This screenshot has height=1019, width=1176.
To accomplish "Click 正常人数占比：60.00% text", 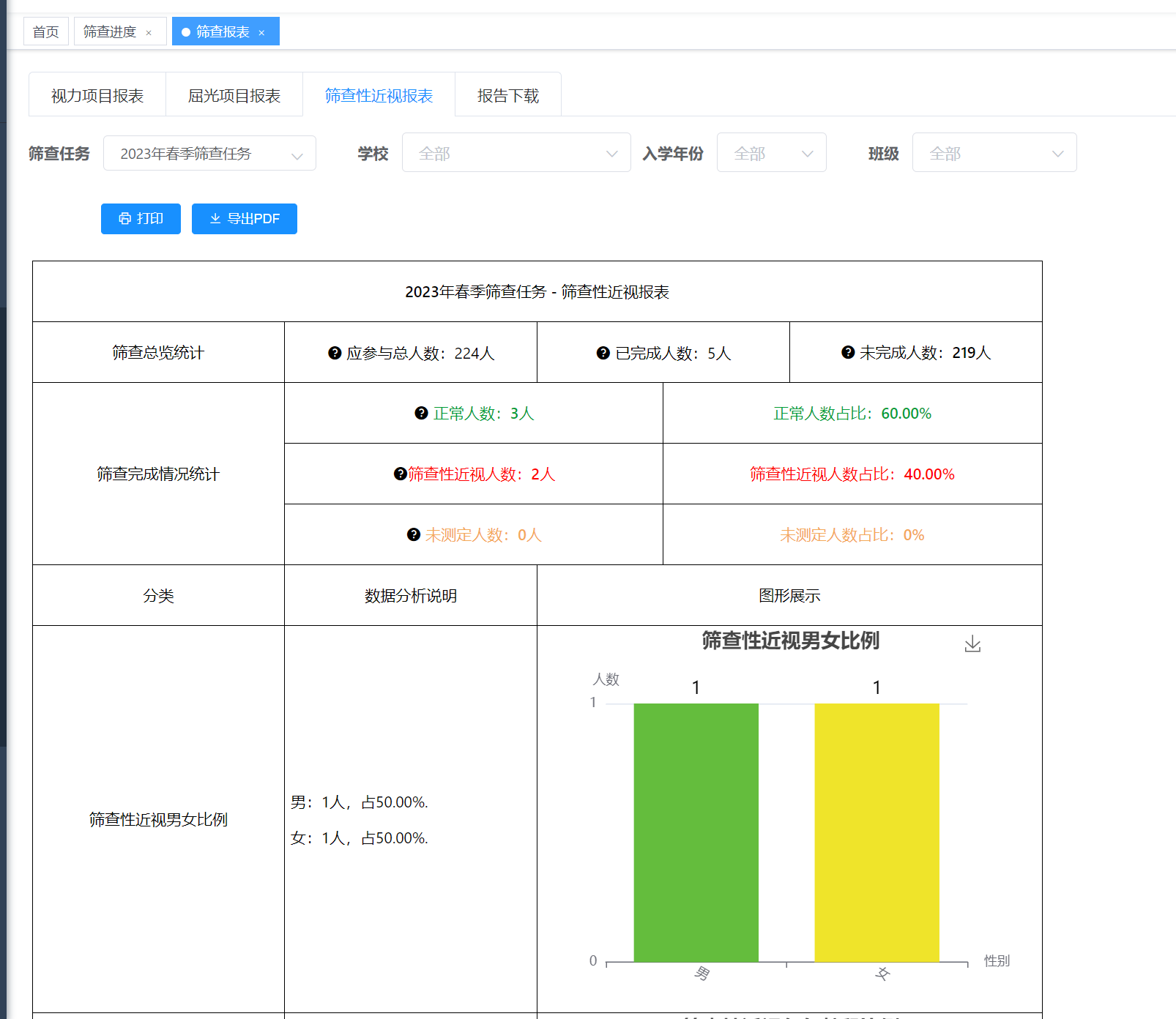I will point(852,413).
